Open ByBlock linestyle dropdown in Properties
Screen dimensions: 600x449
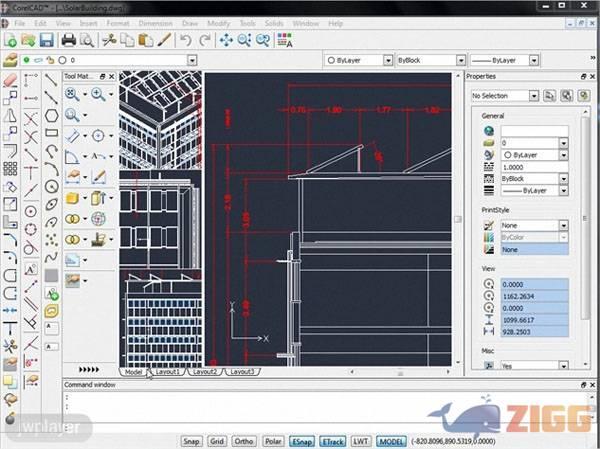563,179
